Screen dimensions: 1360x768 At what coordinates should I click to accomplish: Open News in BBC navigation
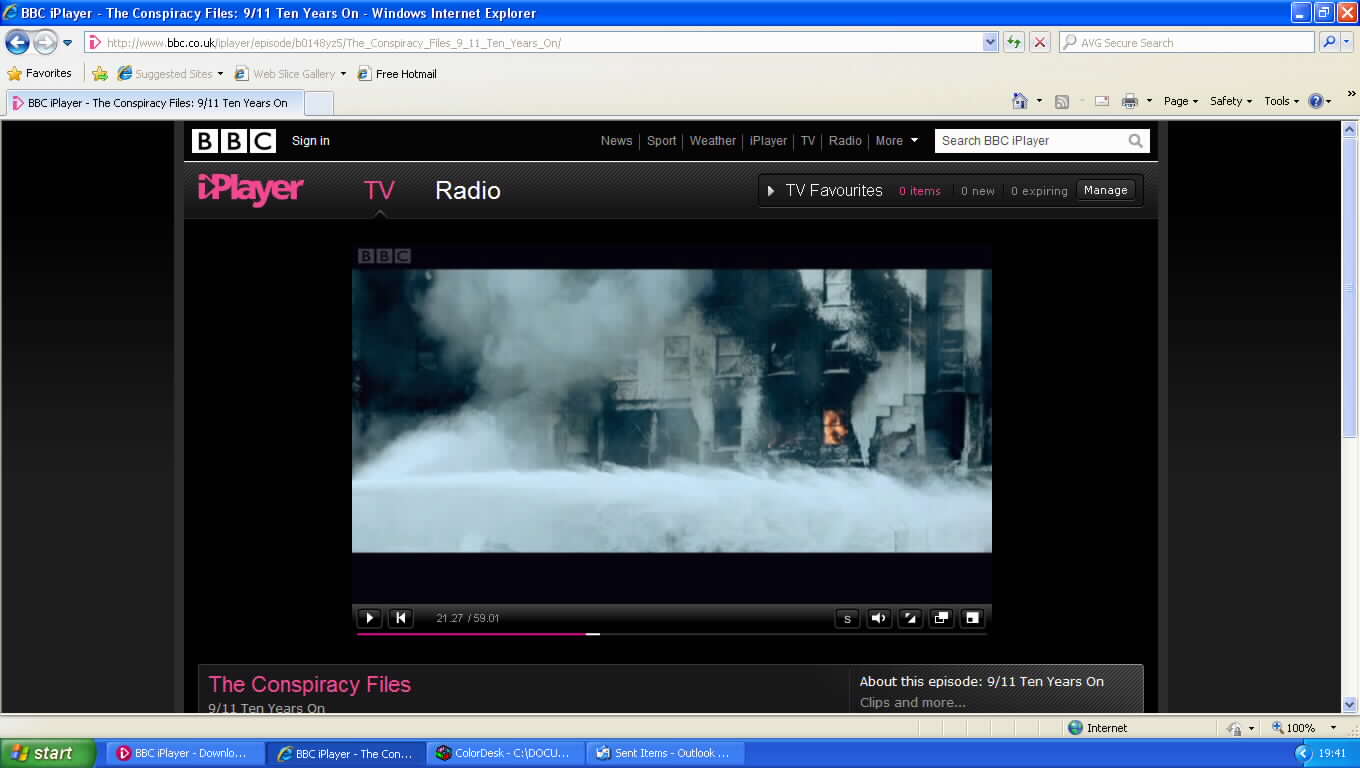coord(616,141)
